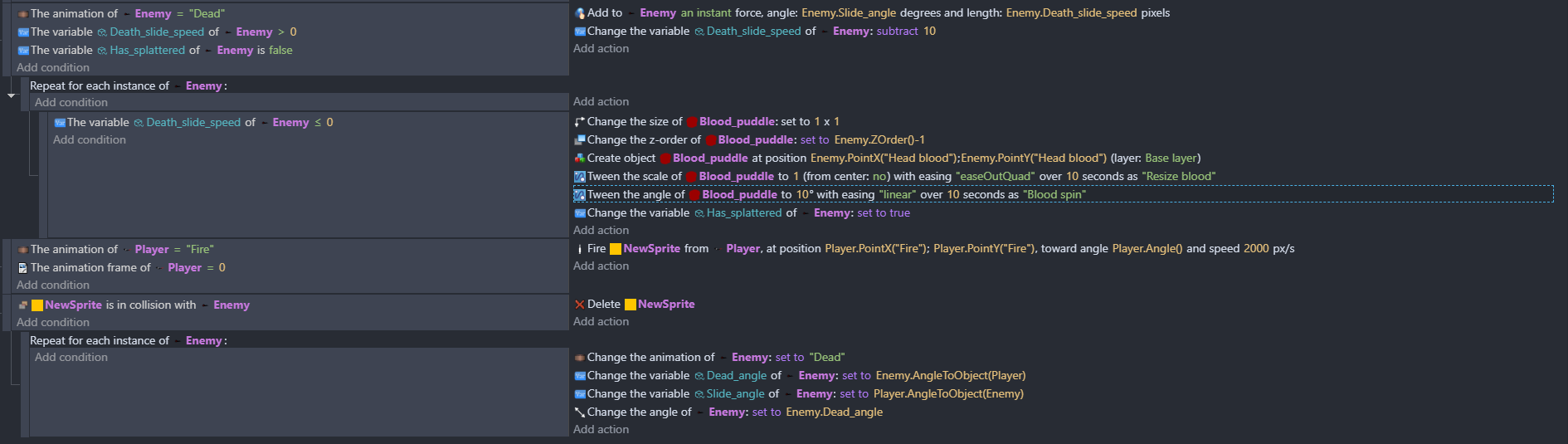The height and width of the screenshot is (444, 1568).
Task: Click the z-order action icon
Action: pos(580,140)
